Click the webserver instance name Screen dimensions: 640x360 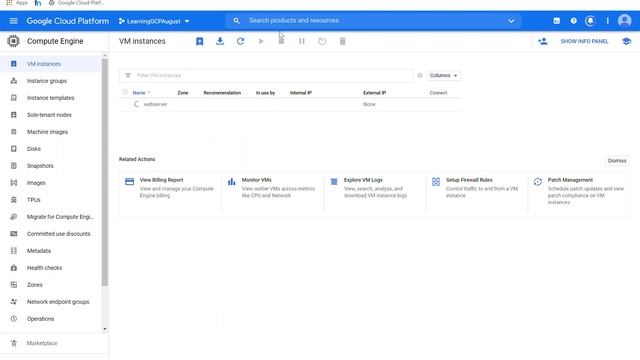(x=156, y=104)
